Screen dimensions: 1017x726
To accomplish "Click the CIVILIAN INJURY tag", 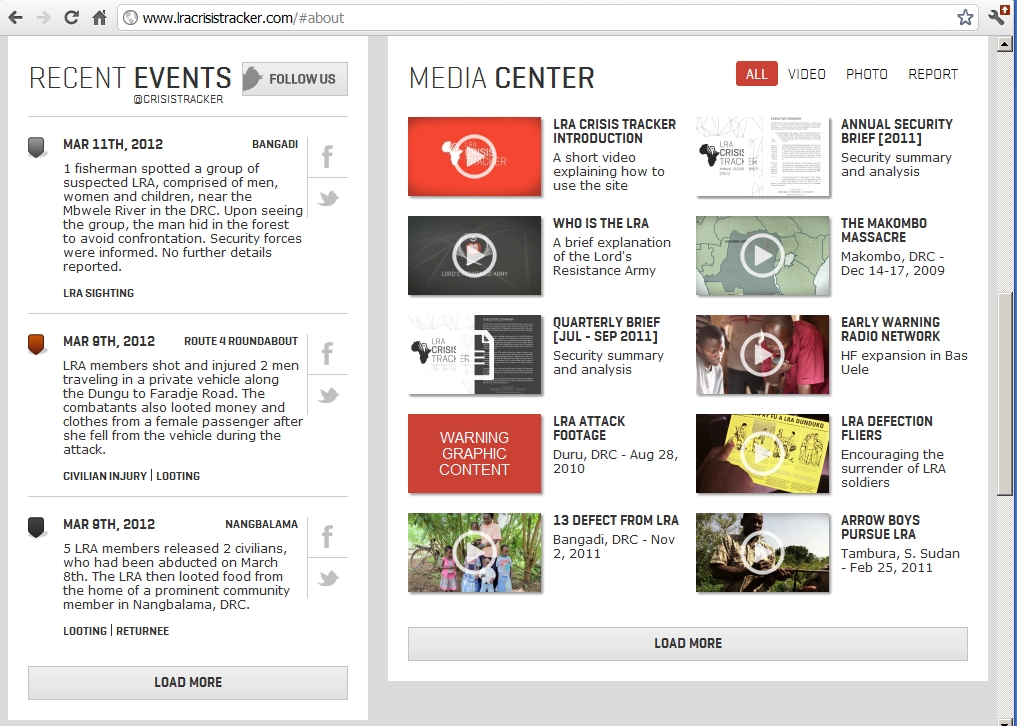I will [x=105, y=476].
